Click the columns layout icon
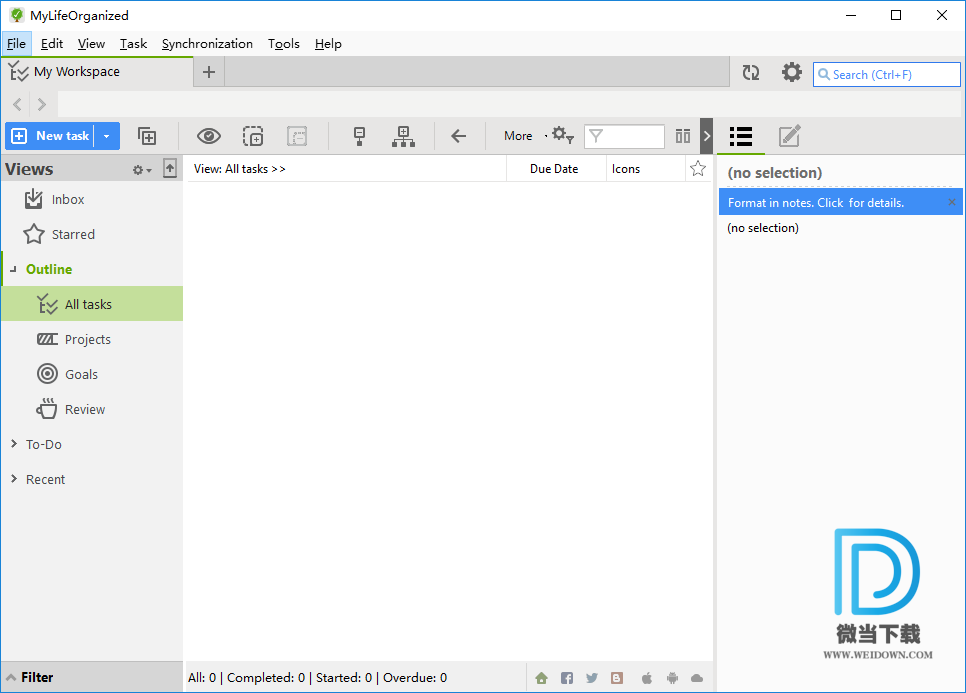966x693 pixels. (x=683, y=136)
